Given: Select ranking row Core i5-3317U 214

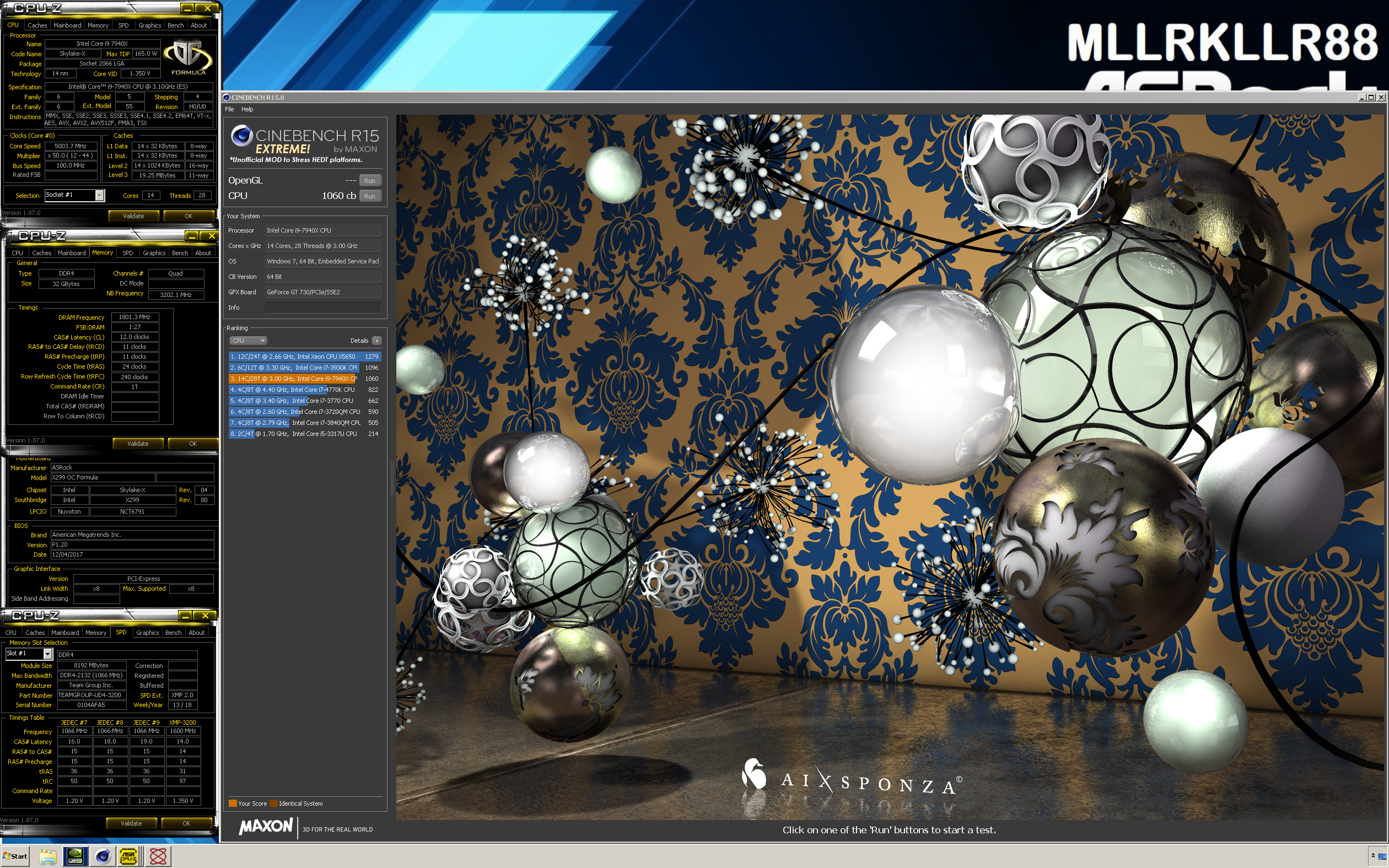Looking at the screenshot, I should click(304, 434).
